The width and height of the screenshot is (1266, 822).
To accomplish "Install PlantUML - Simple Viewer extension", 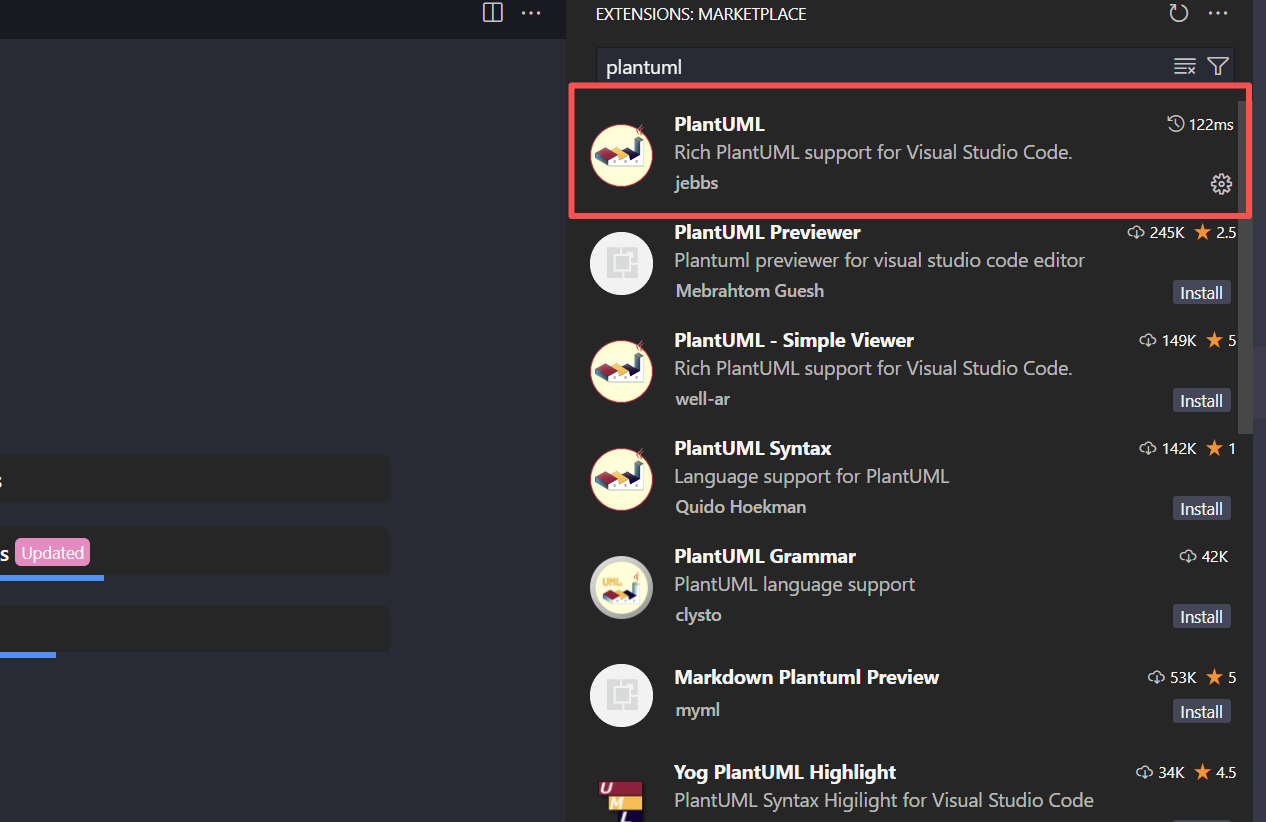I will pyautogui.click(x=1201, y=401).
